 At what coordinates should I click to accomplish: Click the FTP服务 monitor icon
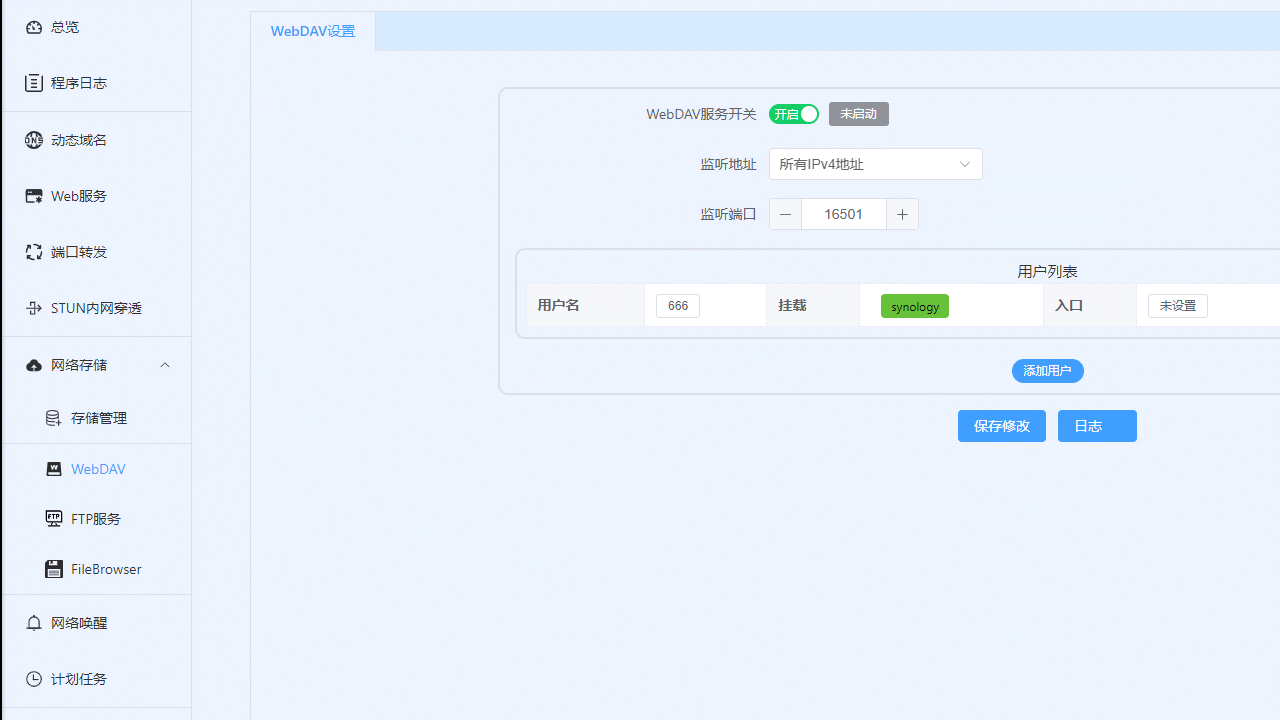(54, 519)
